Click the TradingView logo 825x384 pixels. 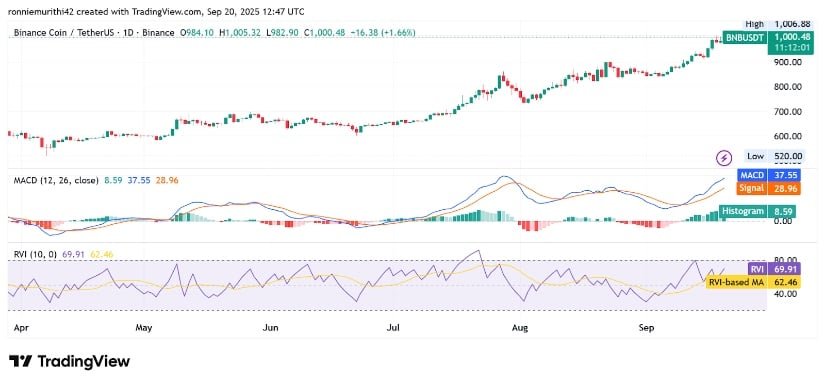pos(69,361)
